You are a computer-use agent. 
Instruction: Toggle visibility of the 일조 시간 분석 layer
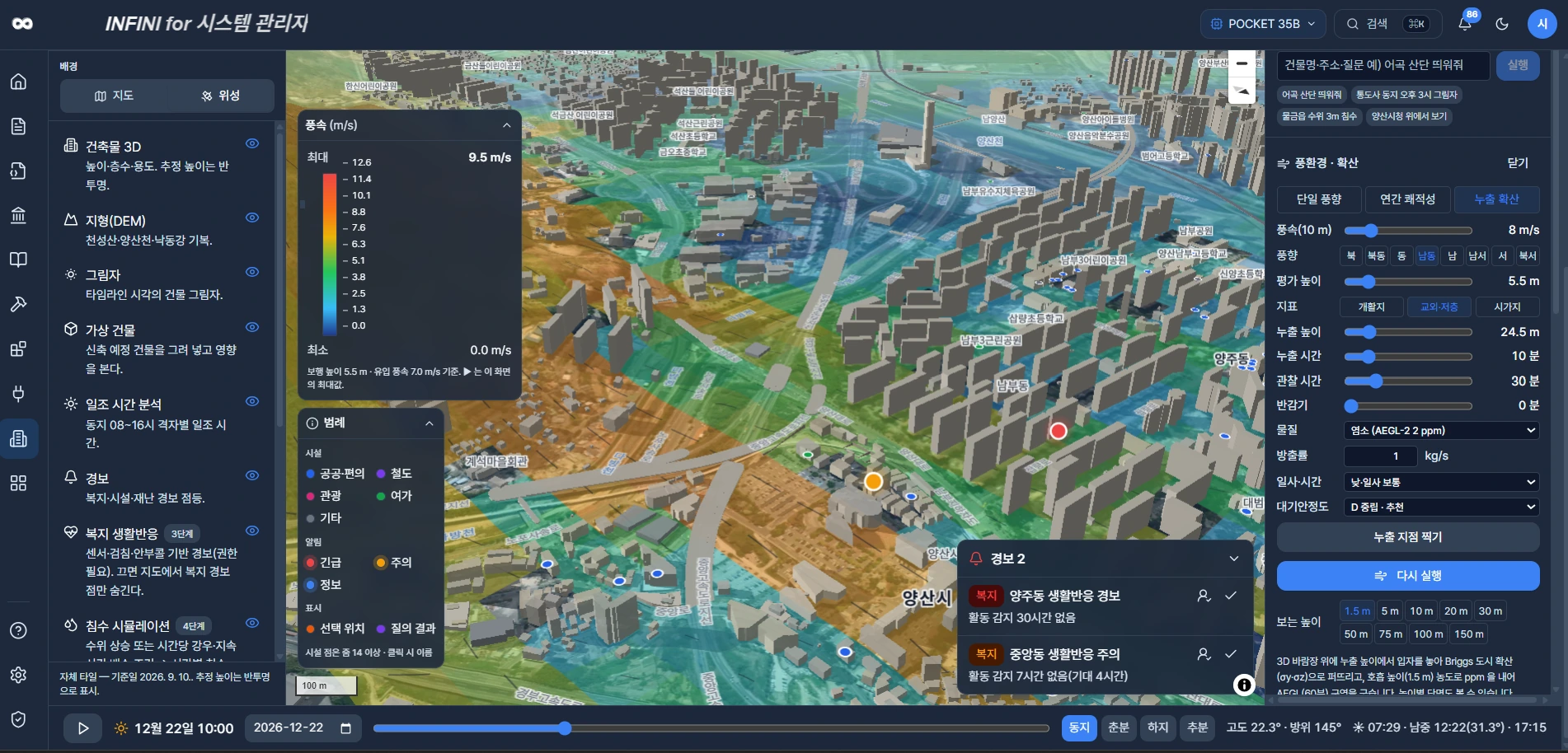click(x=252, y=401)
